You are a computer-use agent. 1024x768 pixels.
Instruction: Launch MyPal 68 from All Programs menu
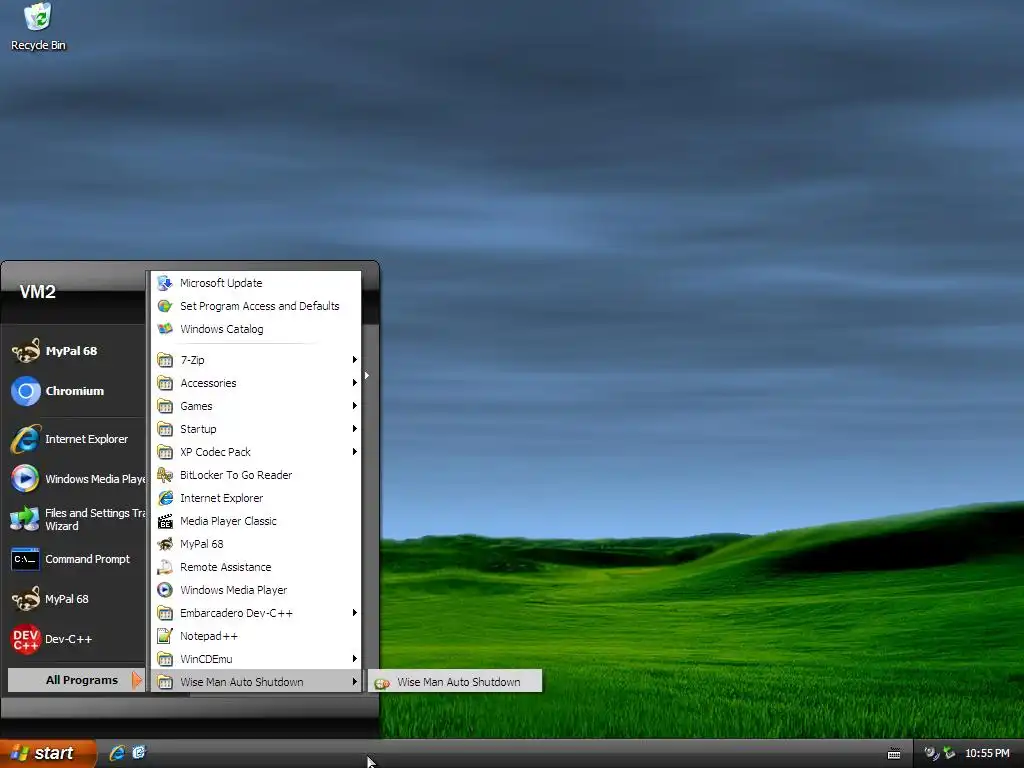256,544
